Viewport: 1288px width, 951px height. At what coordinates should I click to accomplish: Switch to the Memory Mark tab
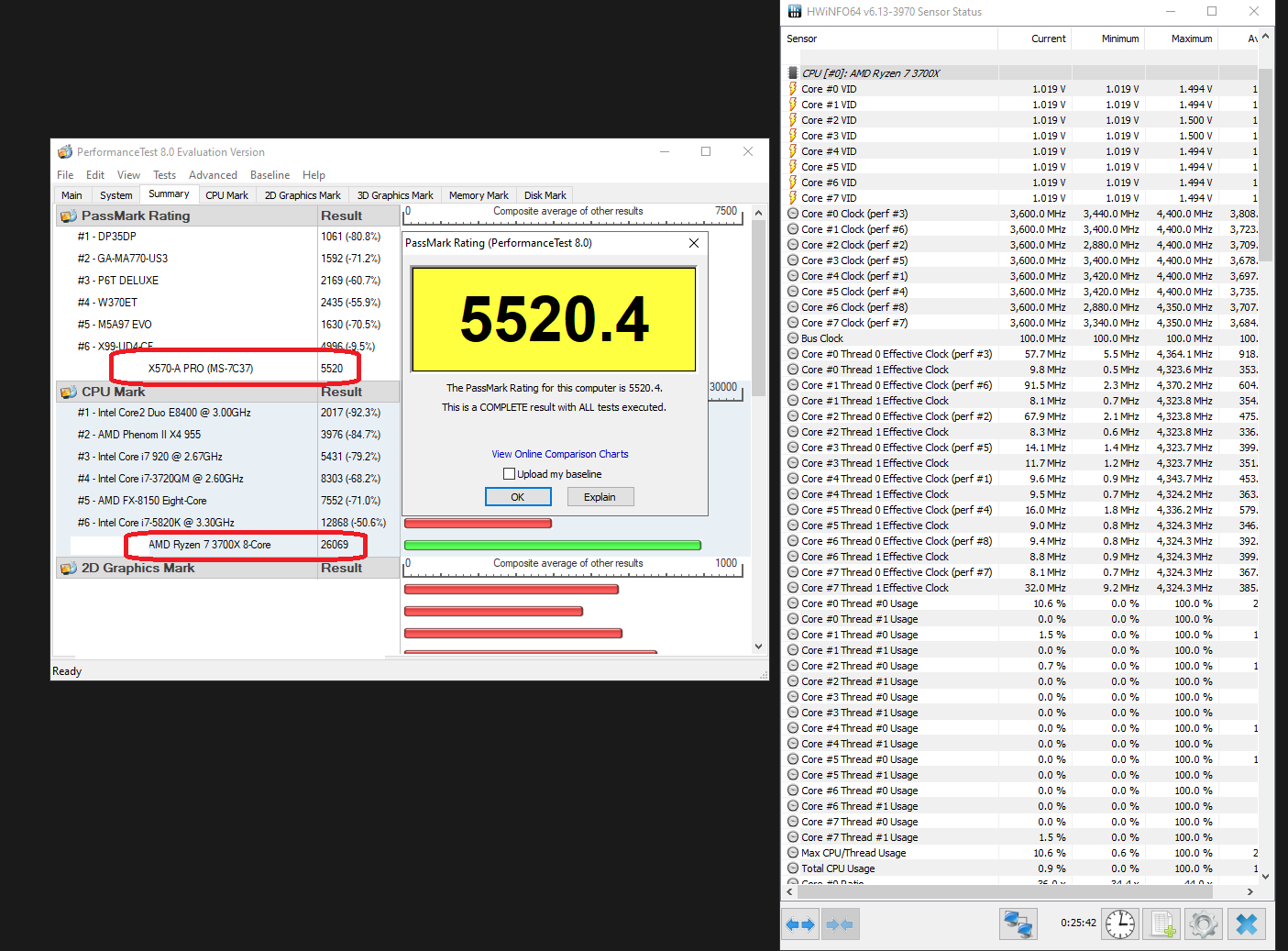point(479,195)
